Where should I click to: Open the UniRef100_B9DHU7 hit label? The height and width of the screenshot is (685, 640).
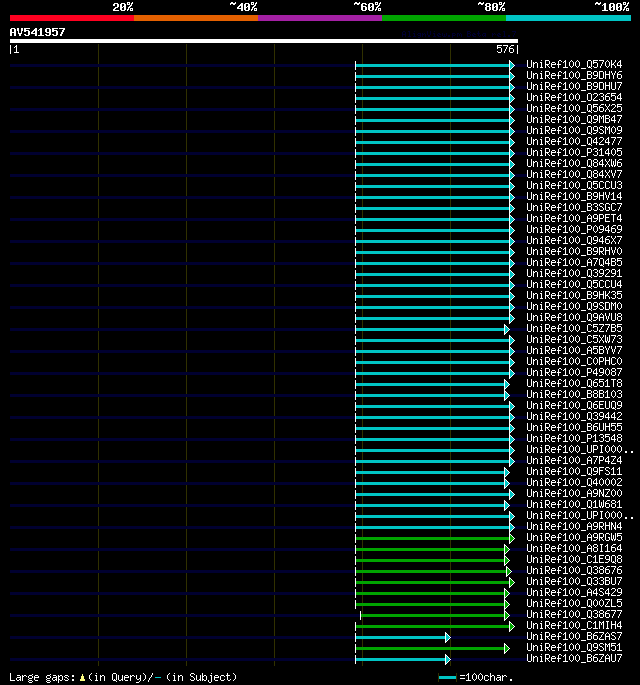pos(574,86)
